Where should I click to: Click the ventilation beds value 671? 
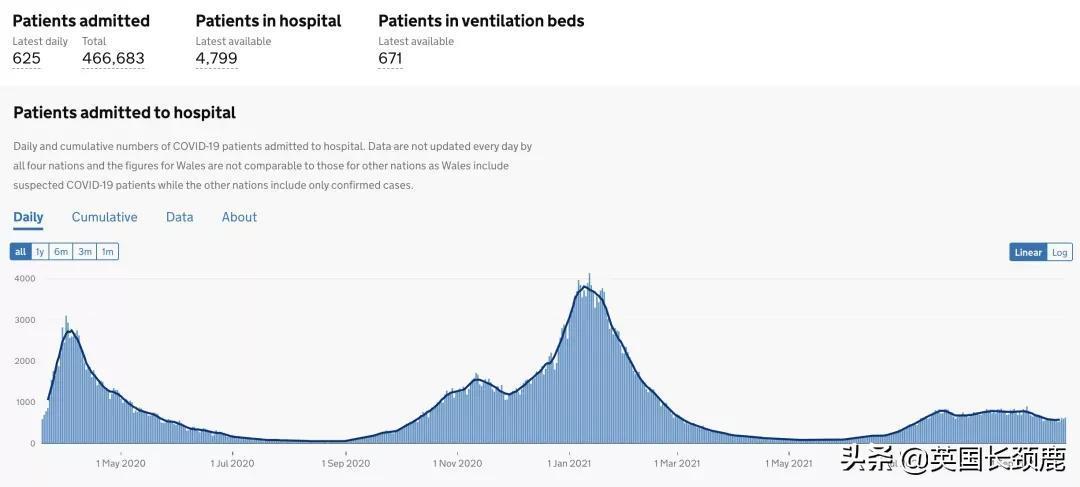click(390, 59)
